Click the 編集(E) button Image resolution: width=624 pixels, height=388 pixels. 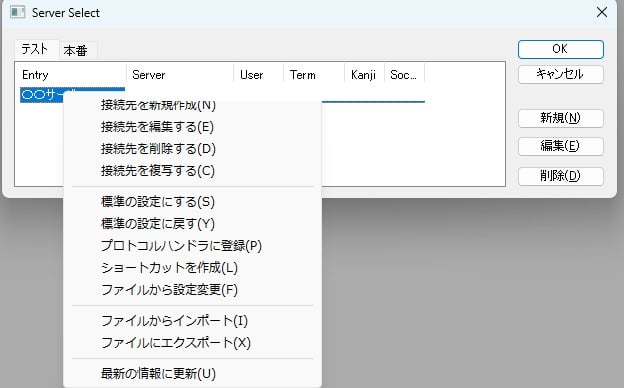(x=560, y=146)
